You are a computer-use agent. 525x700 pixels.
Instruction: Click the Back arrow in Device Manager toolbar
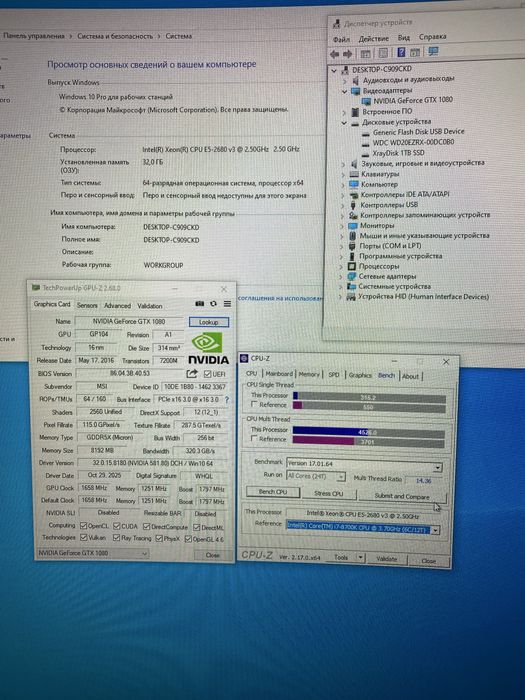click(334, 54)
